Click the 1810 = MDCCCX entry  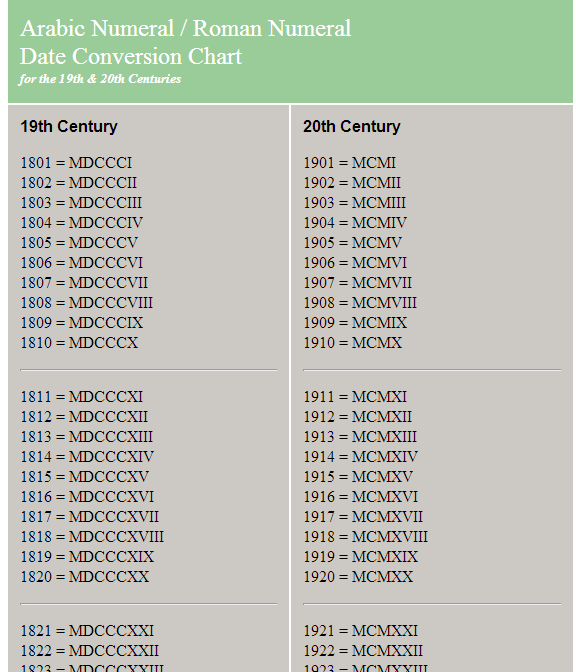click(x=79, y=343)
